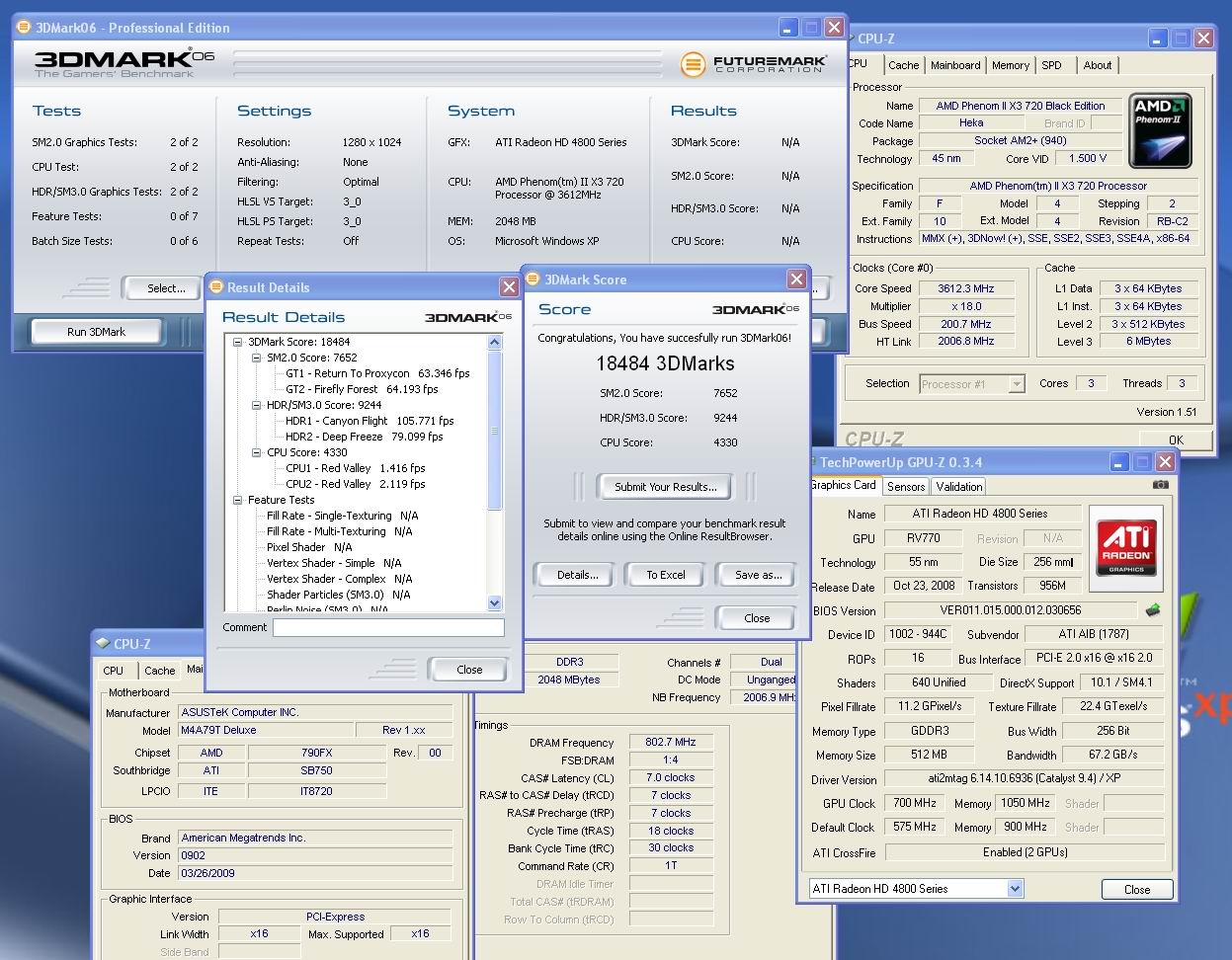The image size is (1232, 960).
Task: Click the 3DMark06 logo in the Score dialog
Action: point(756,309)
